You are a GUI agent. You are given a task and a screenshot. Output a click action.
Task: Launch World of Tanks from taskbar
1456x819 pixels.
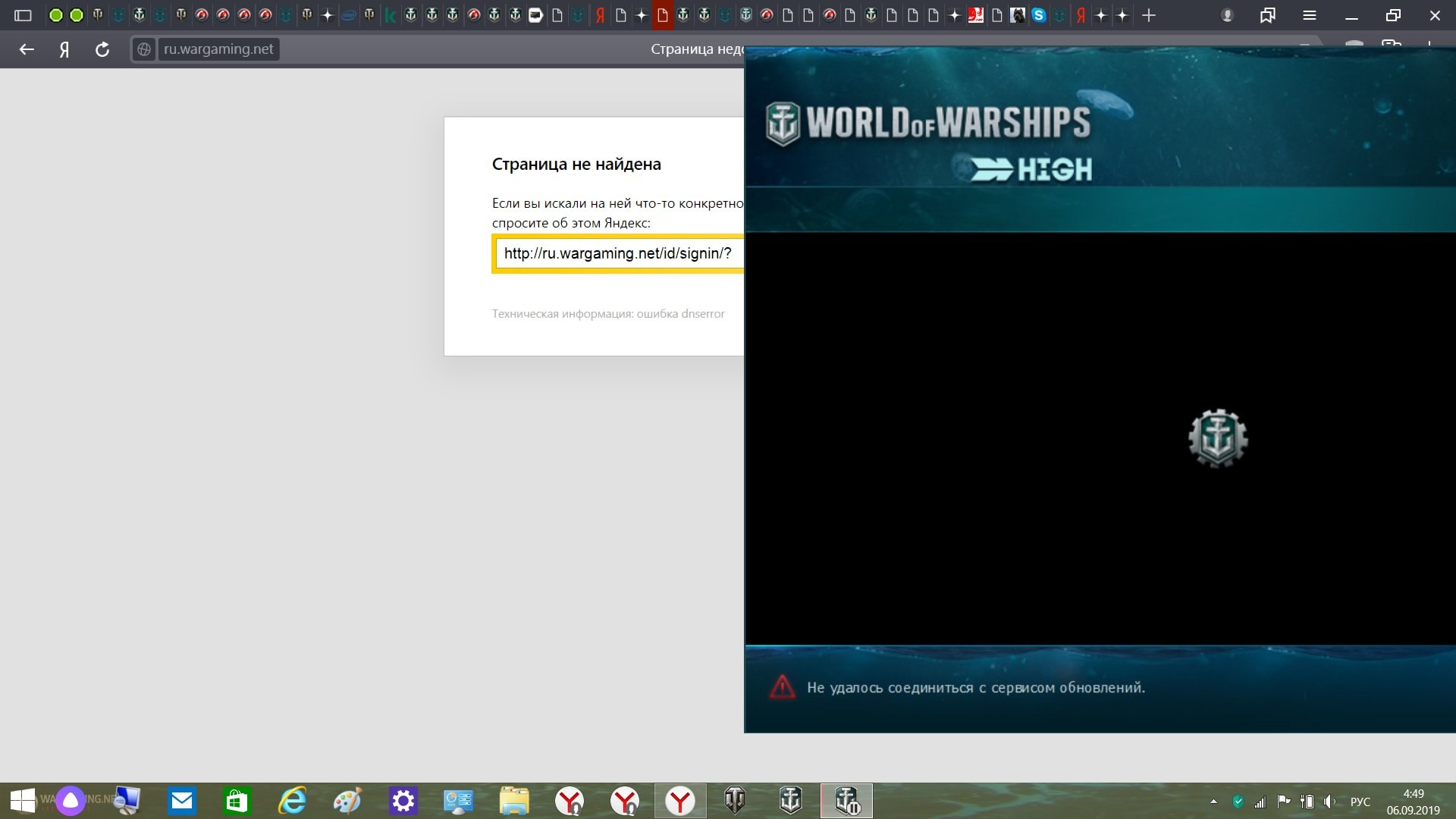coord(735,801)
